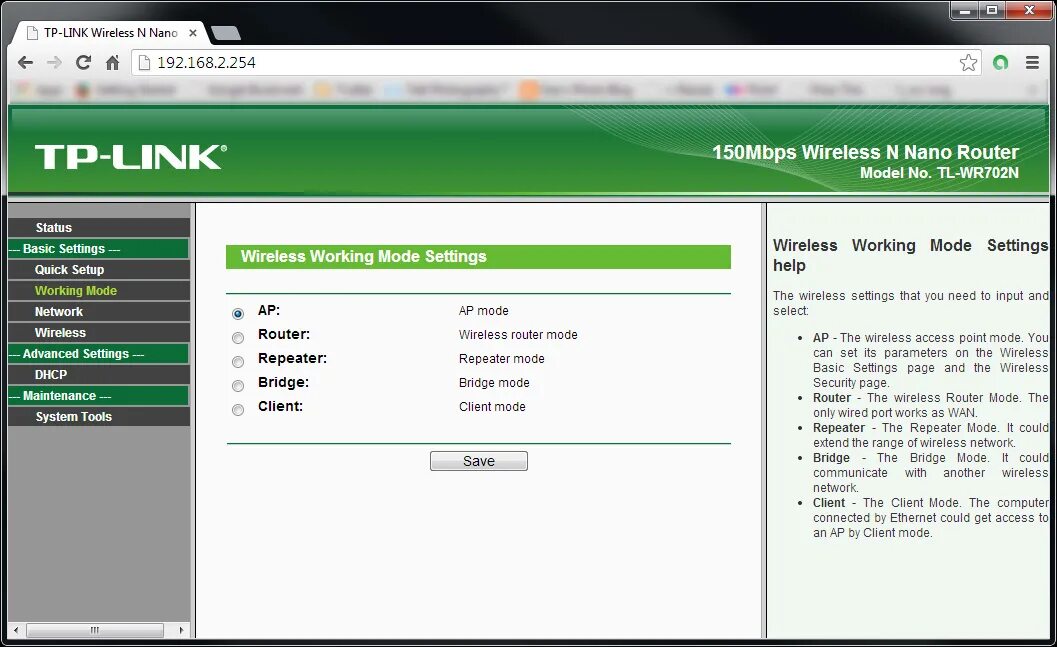
Task: Click sidebar scrollbar right arrow
Action: coord(181,630)
